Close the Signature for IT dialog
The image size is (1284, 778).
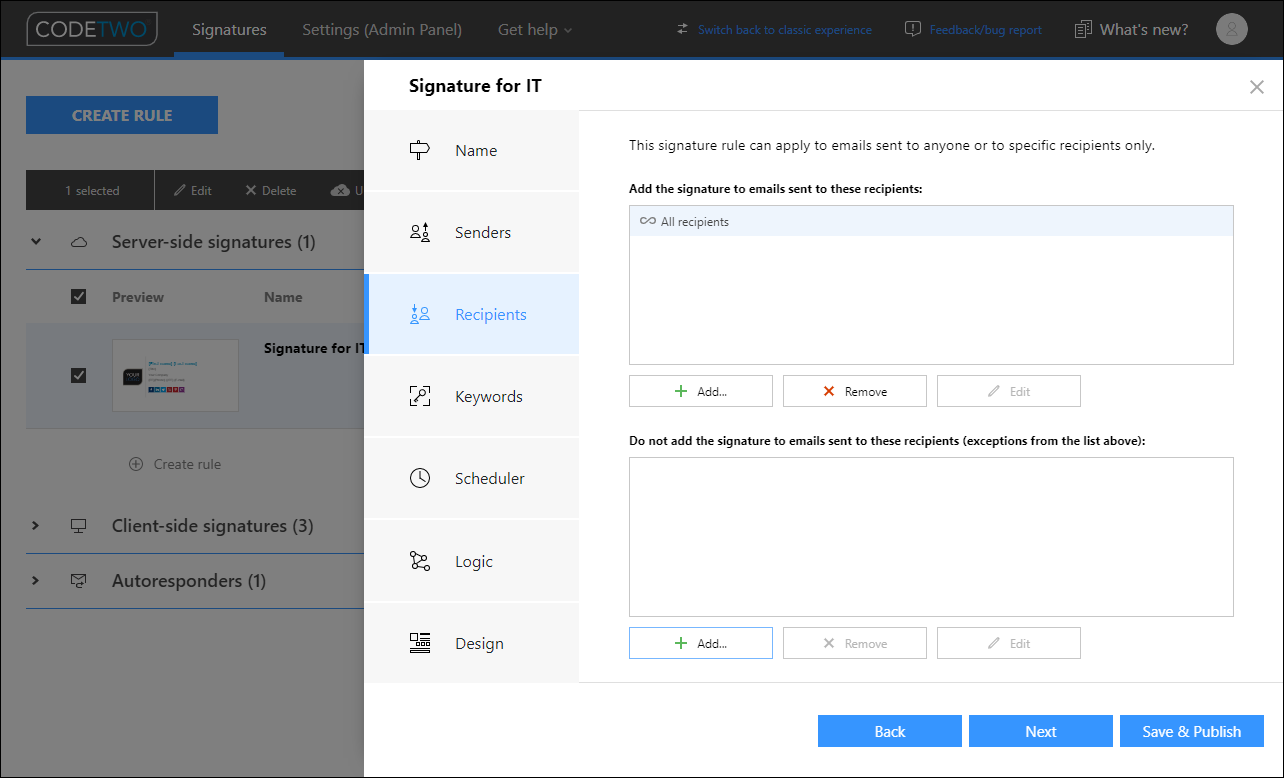coord(1257,87)
